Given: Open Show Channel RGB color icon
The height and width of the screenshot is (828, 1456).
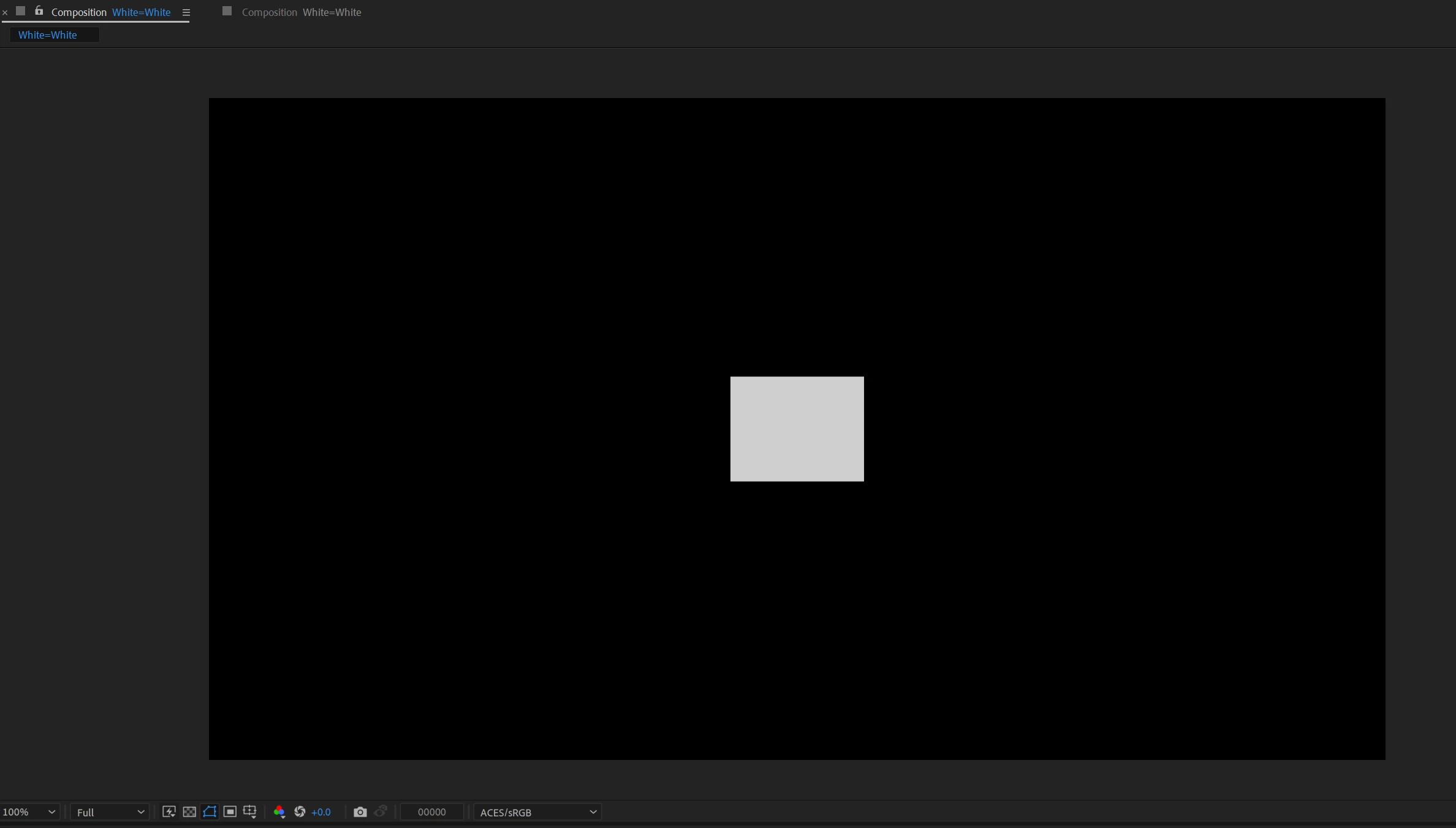Looking at the screenshot, I should click(279, 812).
